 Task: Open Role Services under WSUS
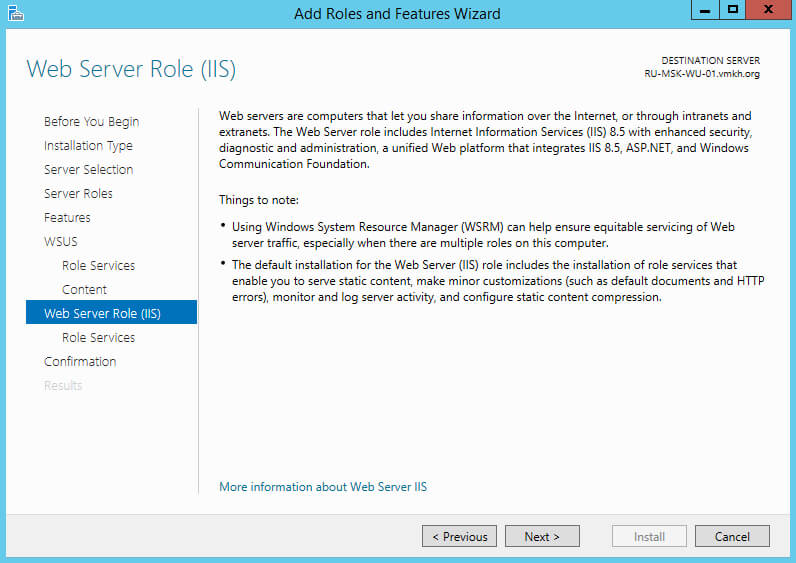pyautogui.click(x=98, y=266)
